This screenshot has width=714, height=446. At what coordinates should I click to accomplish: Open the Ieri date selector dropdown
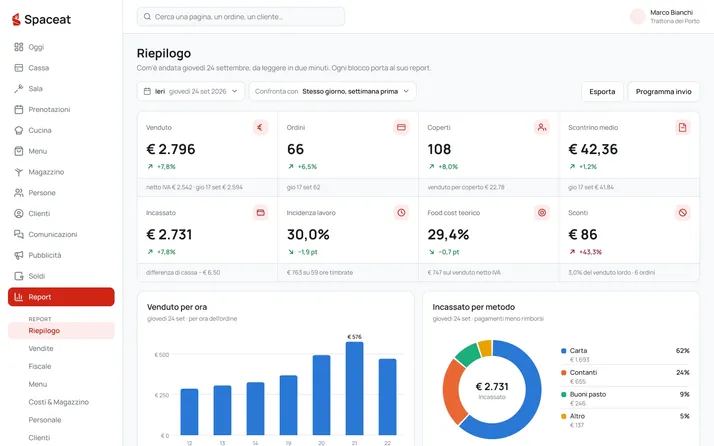tap(191, 92)
